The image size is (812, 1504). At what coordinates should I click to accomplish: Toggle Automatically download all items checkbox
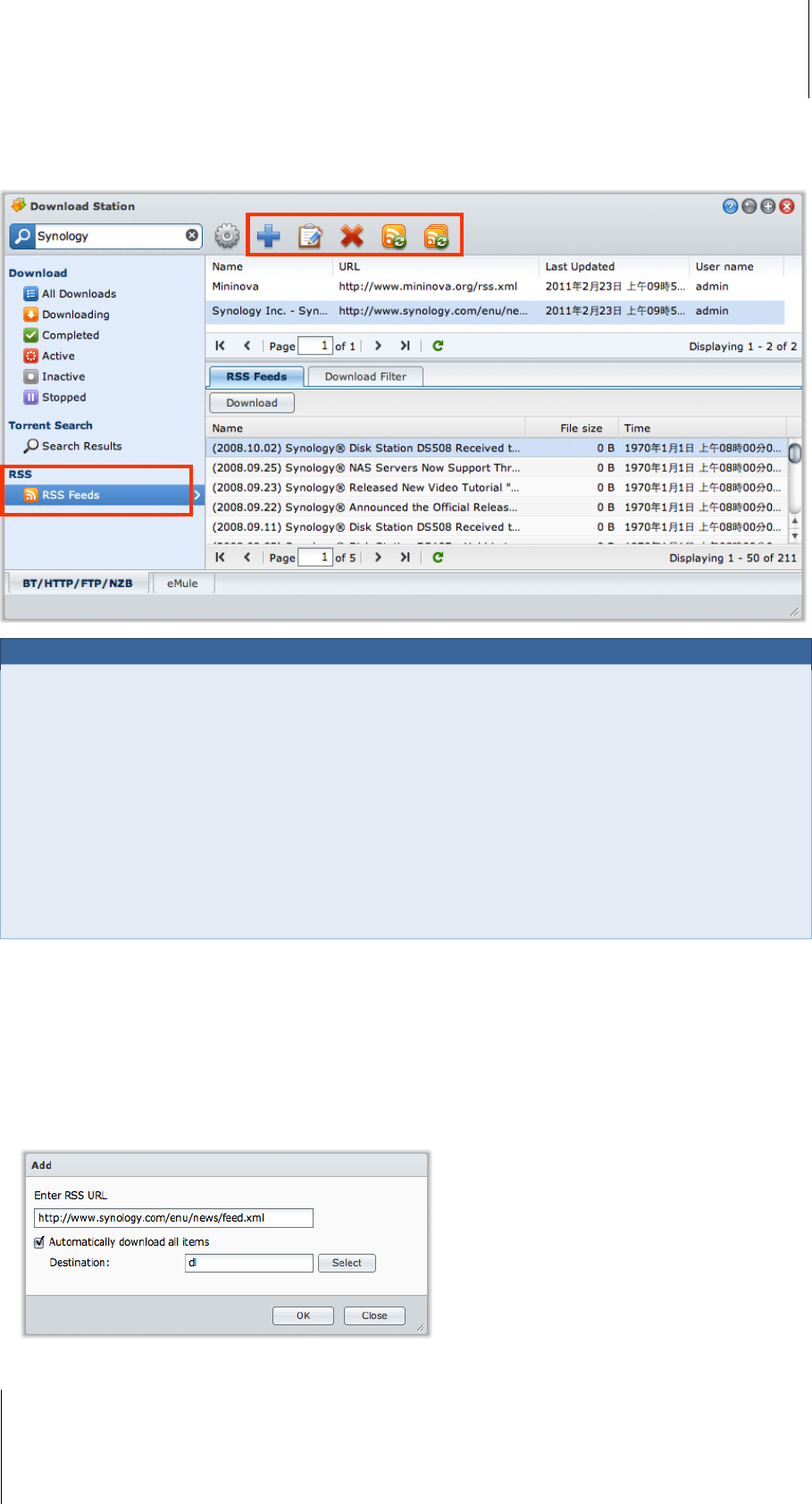39,1242
